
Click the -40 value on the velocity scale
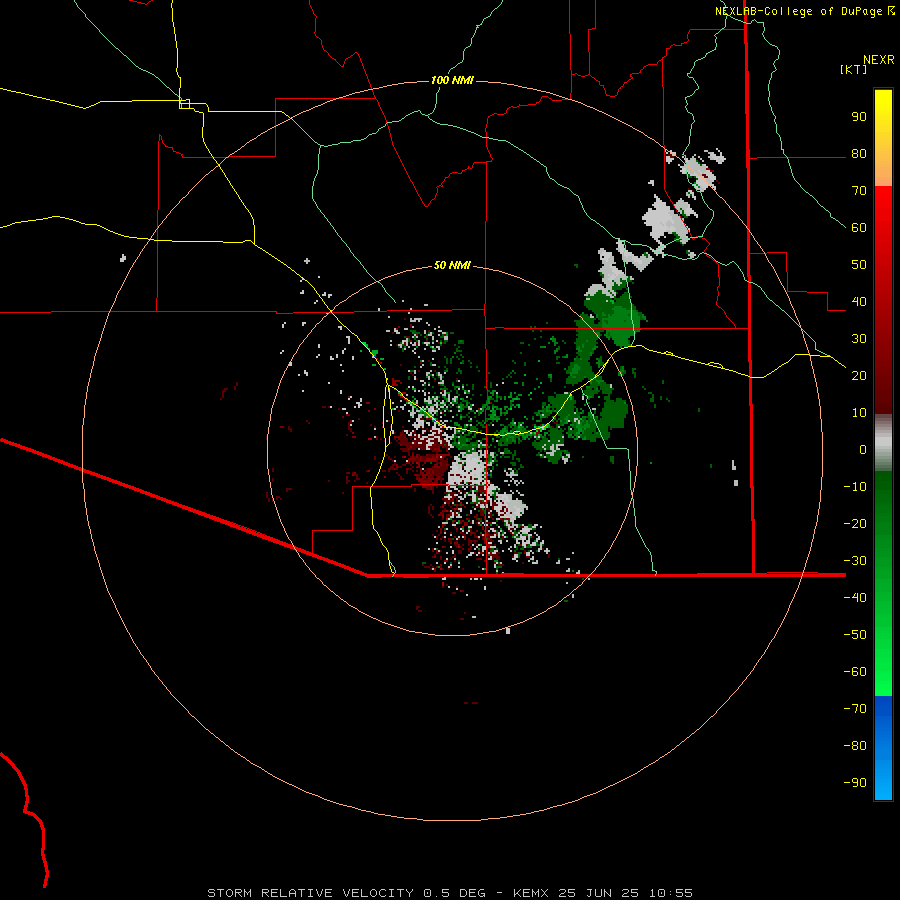point(855,598)
